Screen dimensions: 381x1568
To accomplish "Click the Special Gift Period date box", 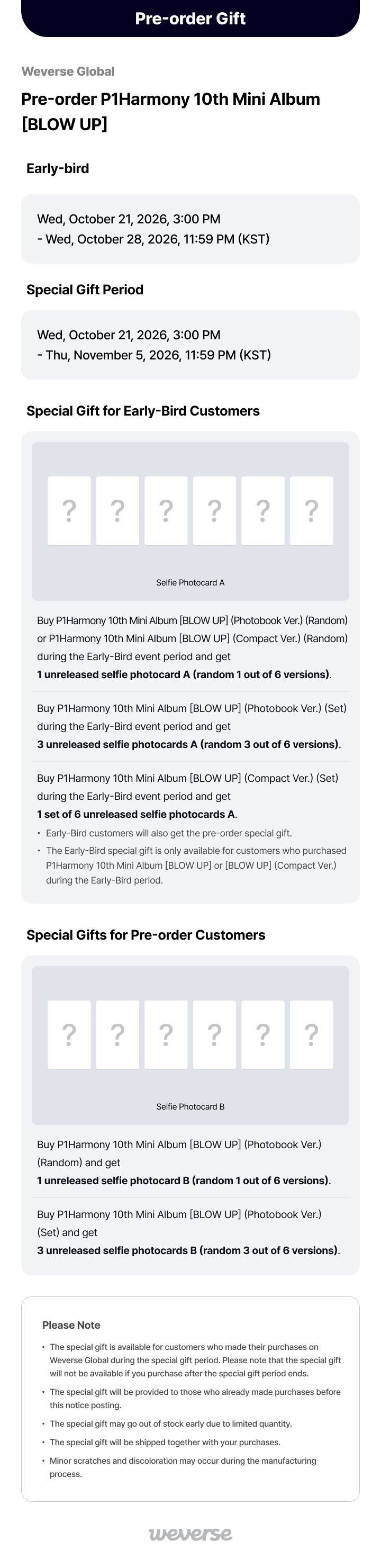I will (x=190, y=345).
